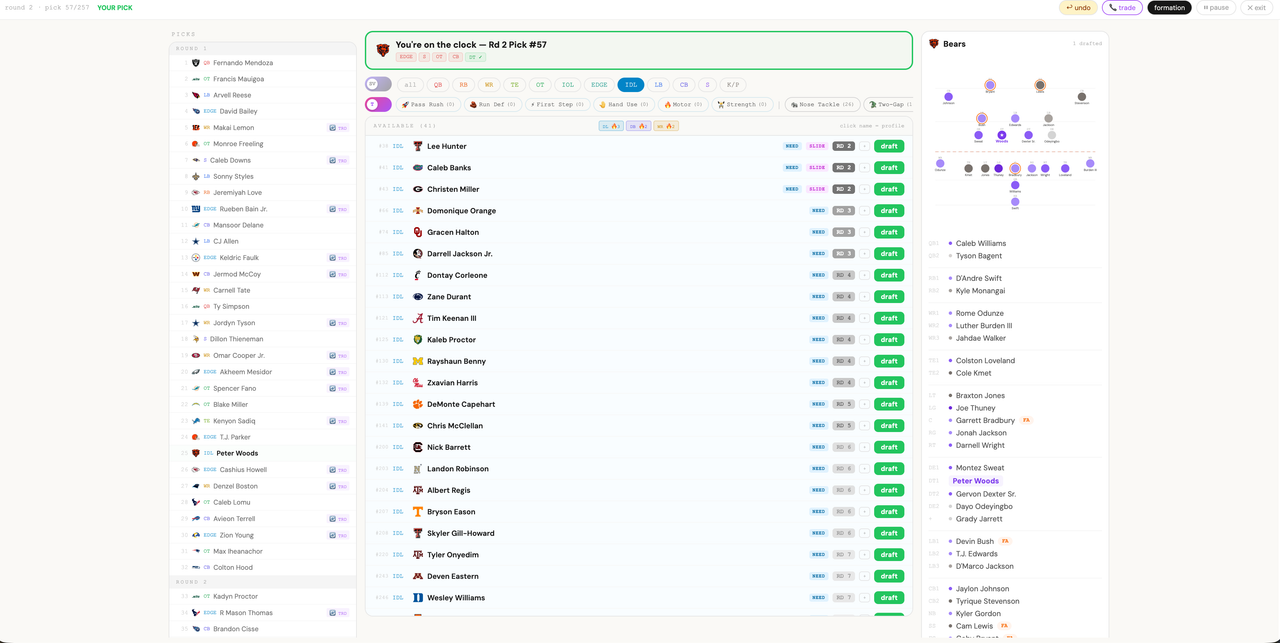Filter available players by QB
Image resolution: width=1280 pixels, height=643 pixels.
tap(437, 85)
